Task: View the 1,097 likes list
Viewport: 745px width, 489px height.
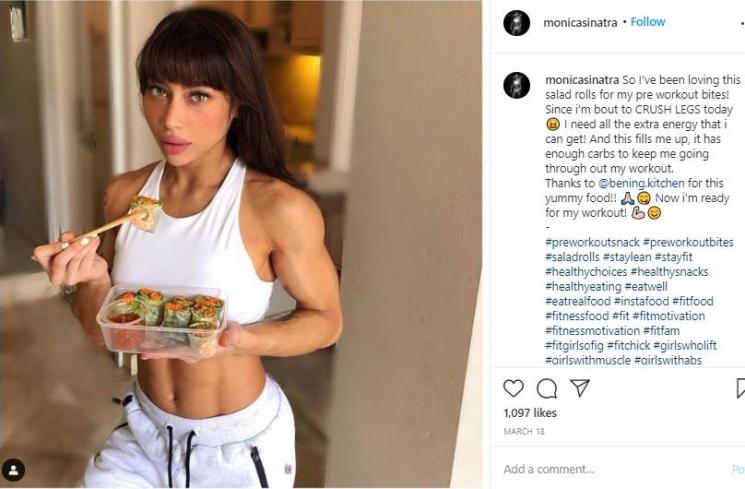Action: (x=530, y=413)
